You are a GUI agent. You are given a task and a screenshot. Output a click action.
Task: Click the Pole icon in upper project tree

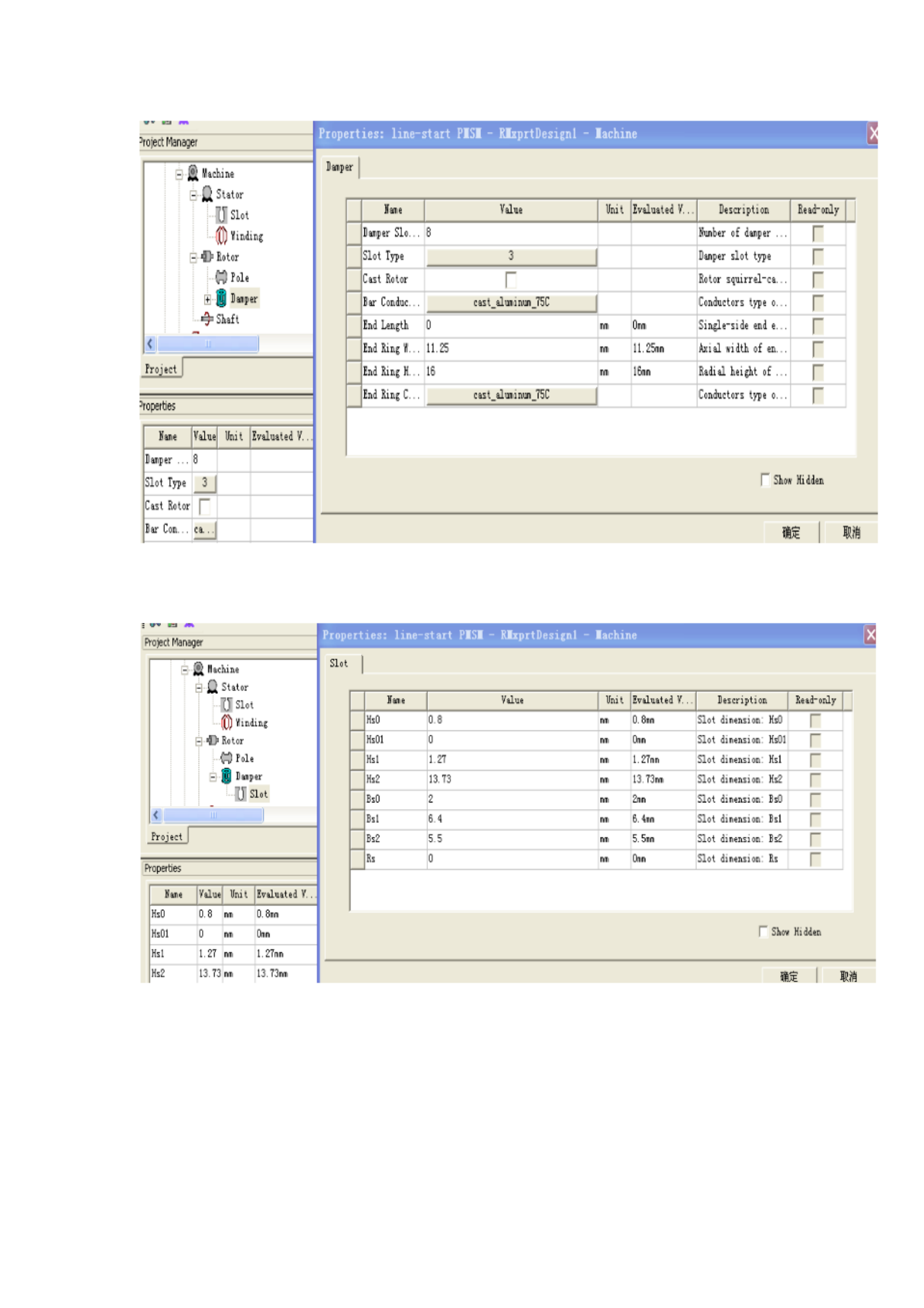click(x=221, y=277)
